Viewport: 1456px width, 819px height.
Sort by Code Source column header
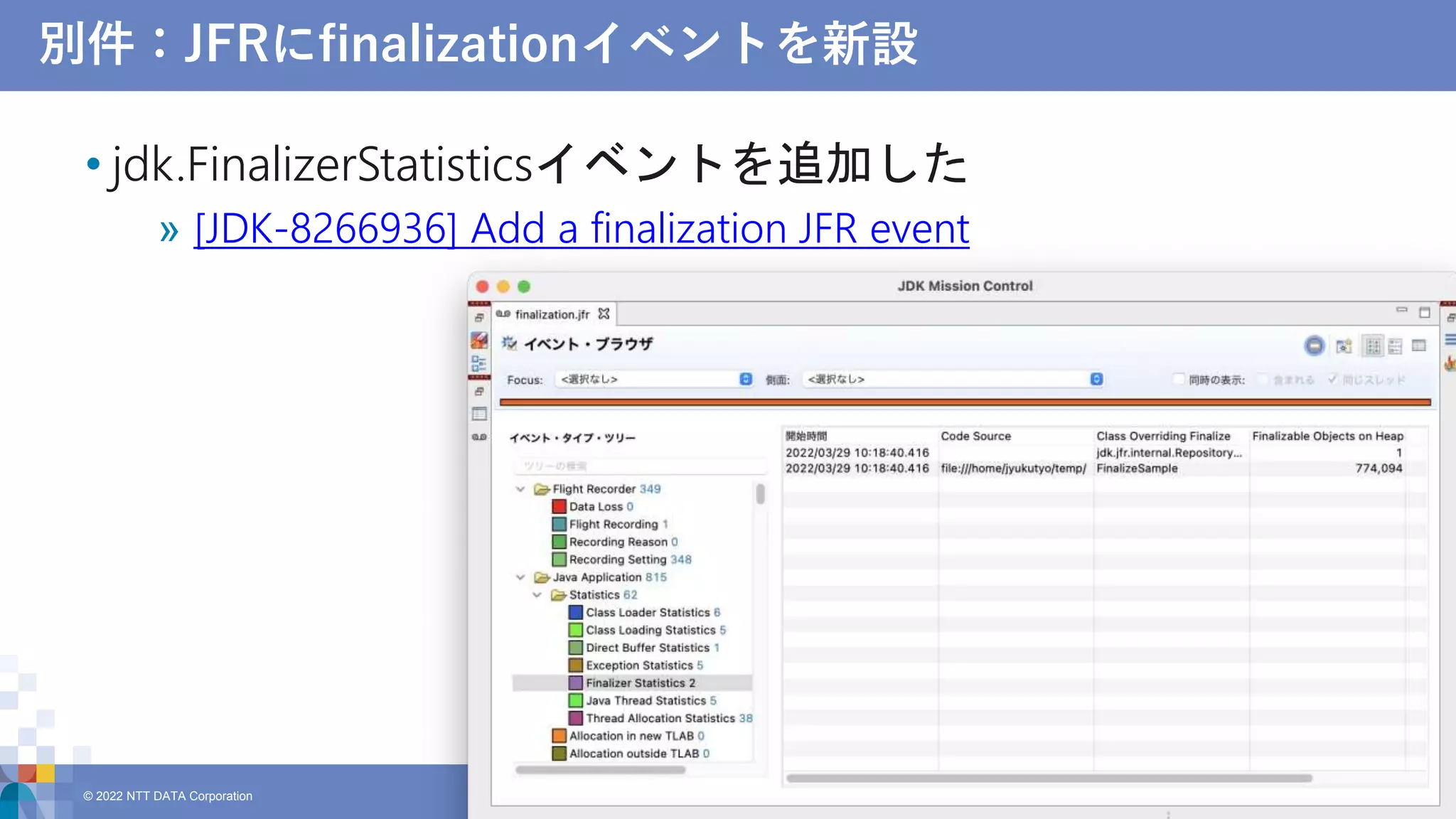[x=1015, y=437]
